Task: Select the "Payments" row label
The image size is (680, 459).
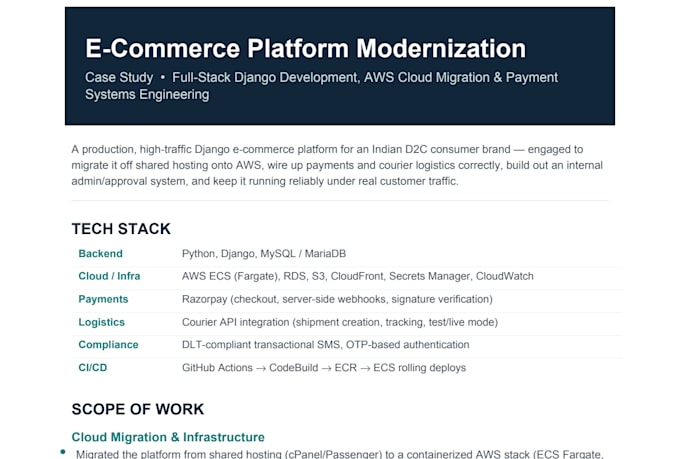Action: point(103,299)
